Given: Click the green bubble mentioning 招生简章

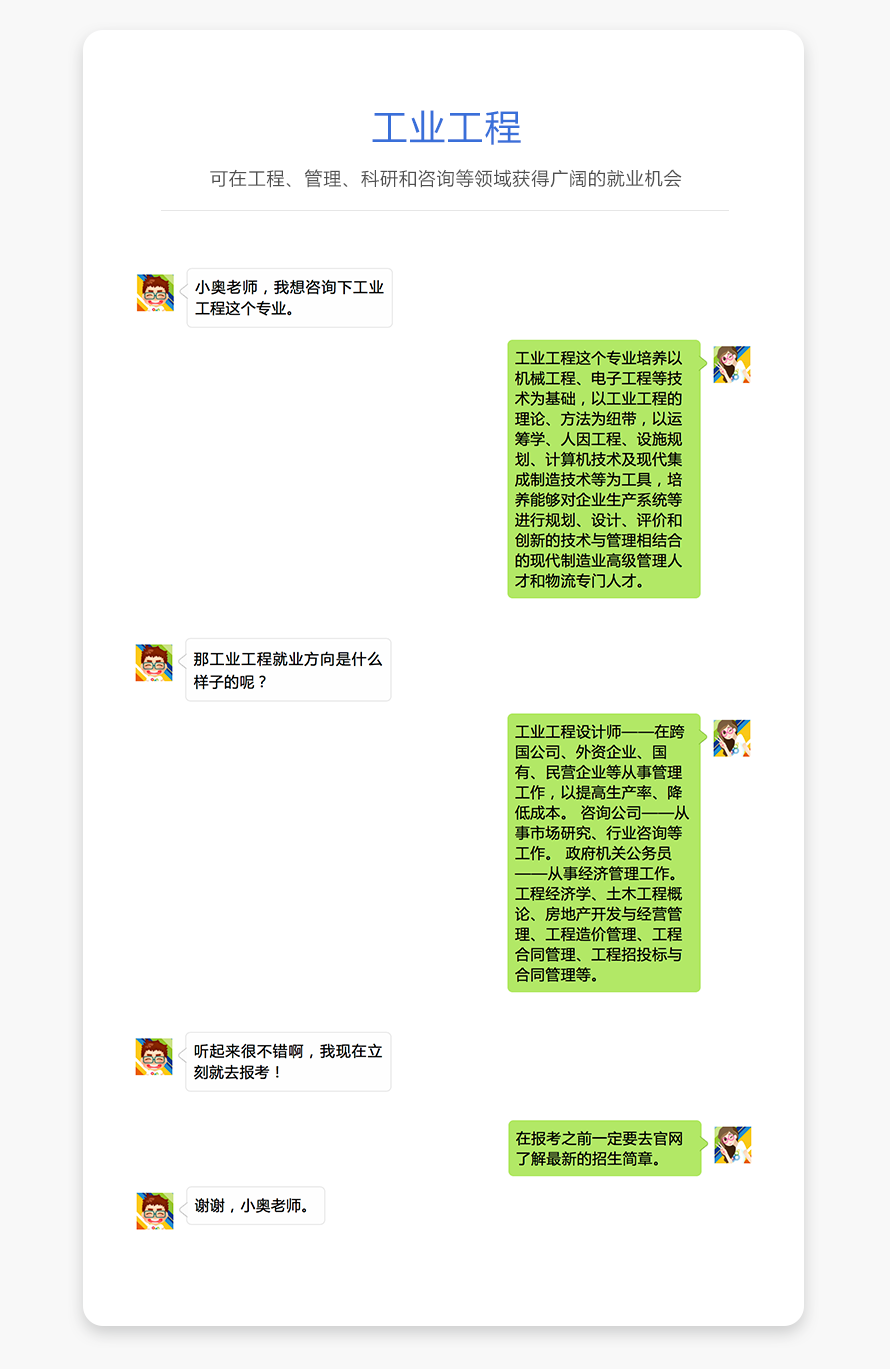Looking at the screenshot, I should coord(605,1148).
